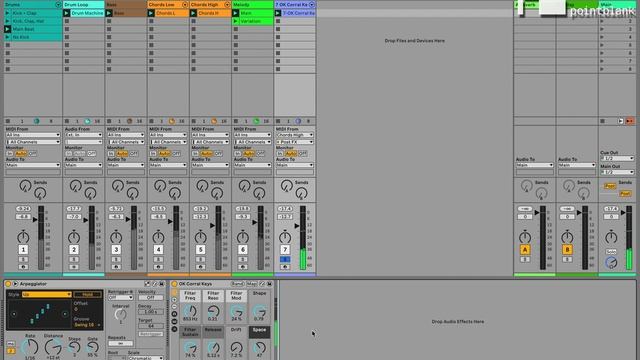Open Arpeggiator Scale dropdown
Viewport: 640px width, 360px height.
click(146, 358)
